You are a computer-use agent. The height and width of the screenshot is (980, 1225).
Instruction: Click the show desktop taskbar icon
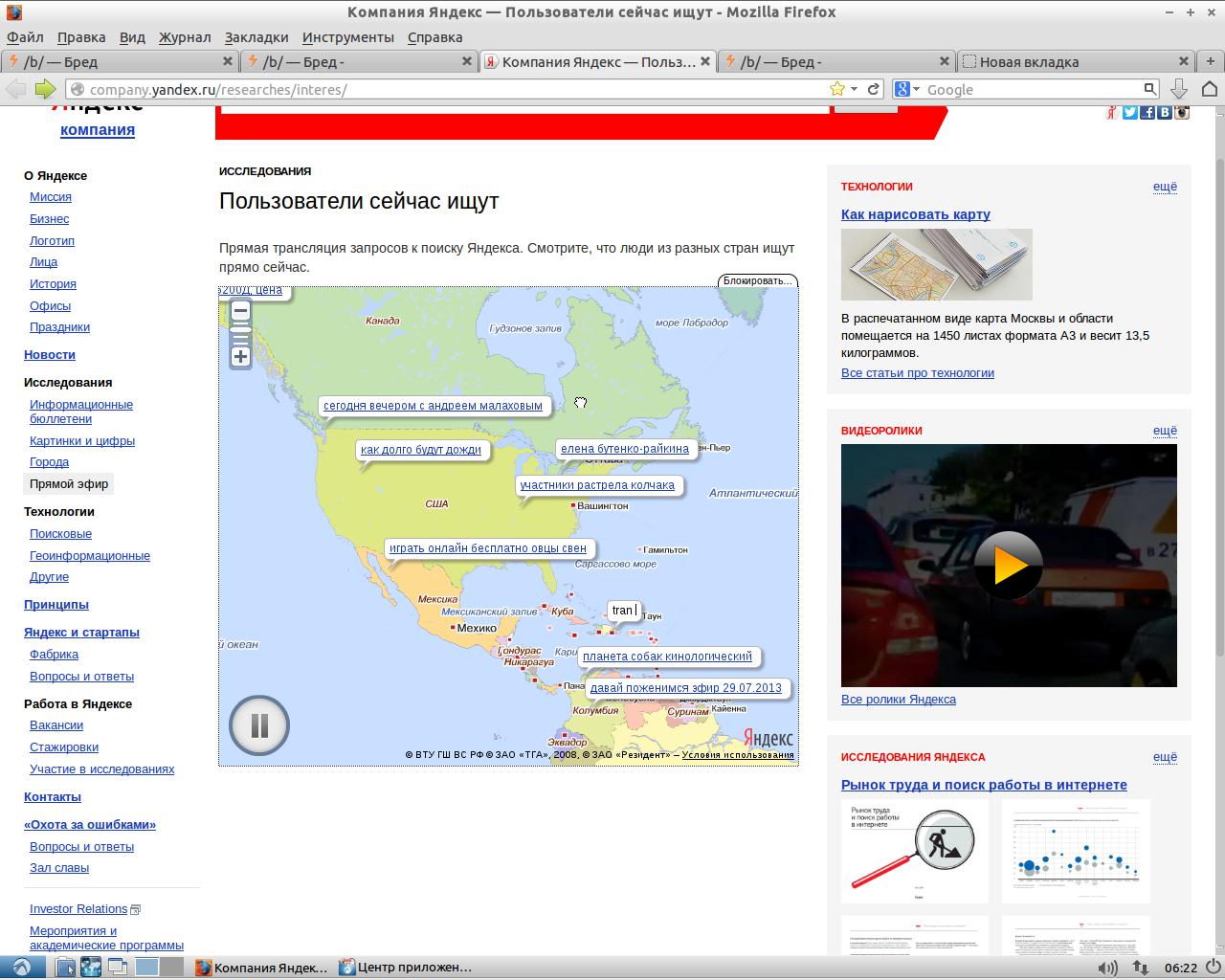point(118,968)
